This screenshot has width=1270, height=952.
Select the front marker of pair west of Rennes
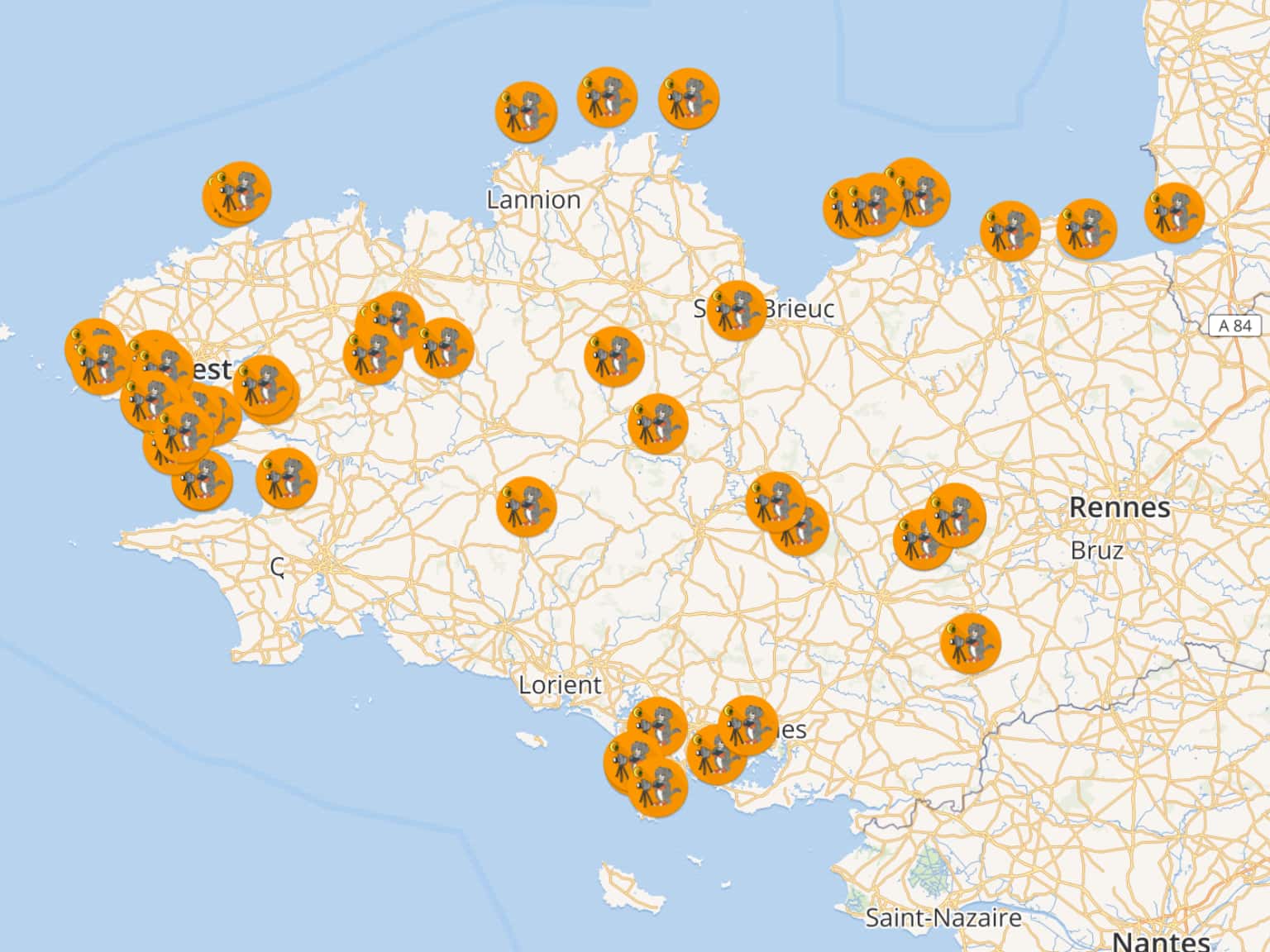[x=955, y=516]
